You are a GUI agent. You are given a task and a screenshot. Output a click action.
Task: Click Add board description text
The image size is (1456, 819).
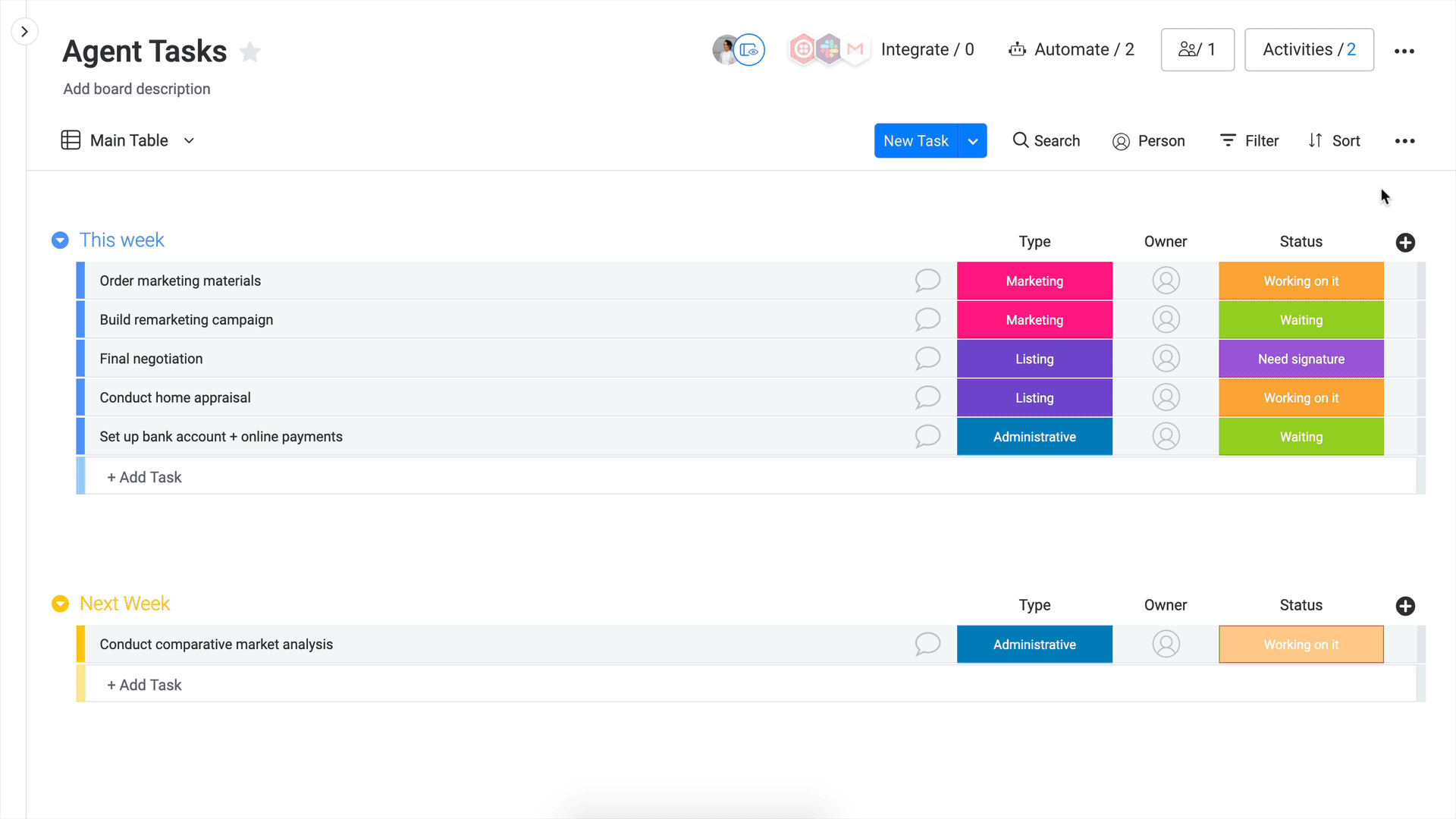click(136, 89)
